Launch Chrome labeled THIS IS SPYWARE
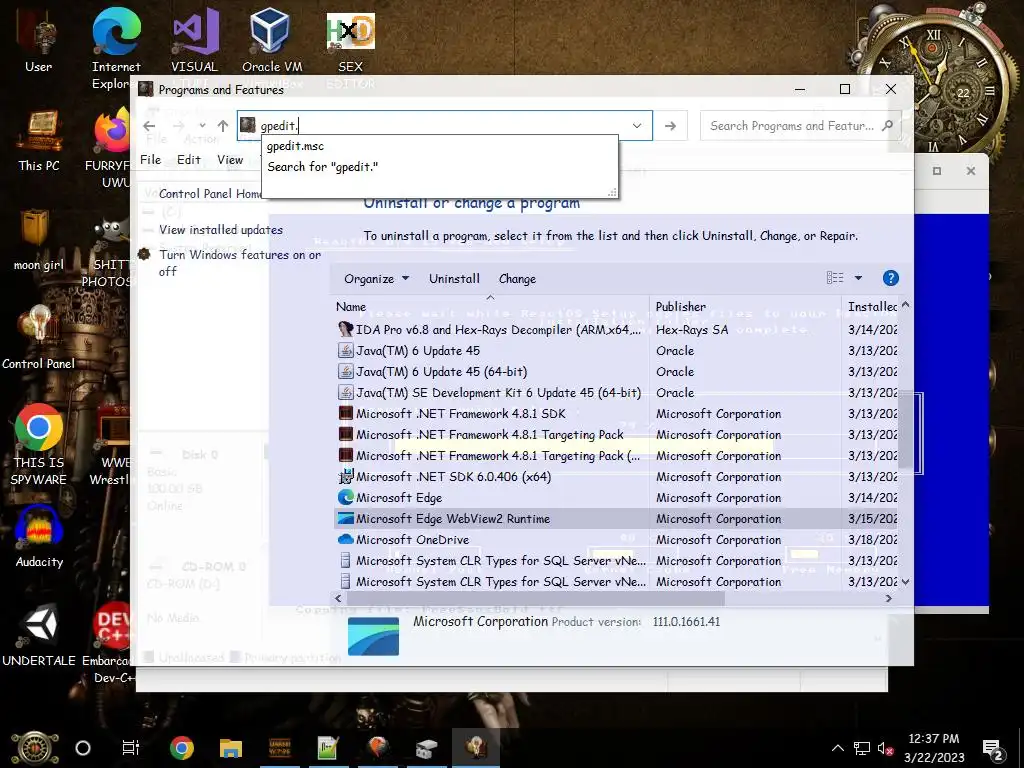Viewport: 1024px width, 768px height. point(39,444)
